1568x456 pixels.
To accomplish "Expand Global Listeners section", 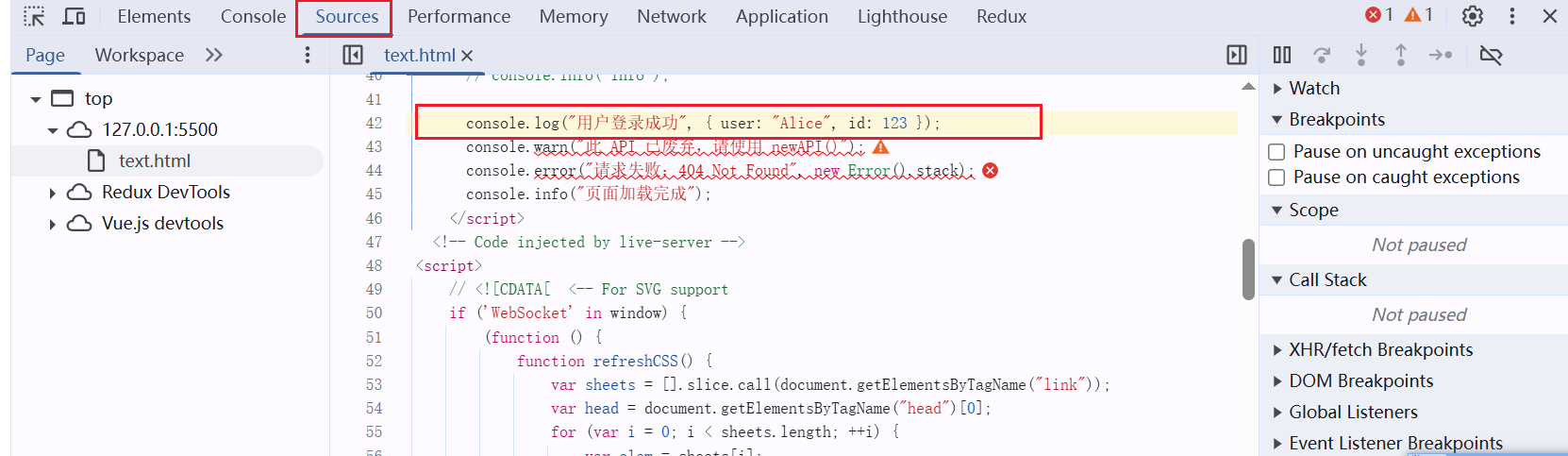I will tap(1277, 413).
